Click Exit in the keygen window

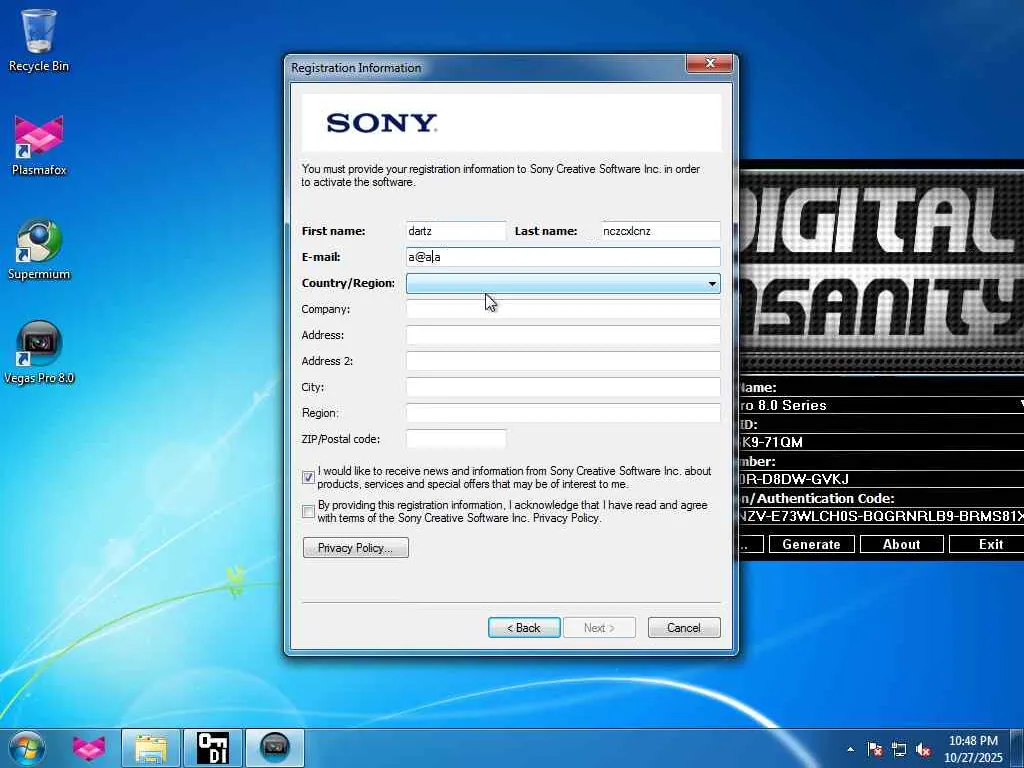coord(989,544)
